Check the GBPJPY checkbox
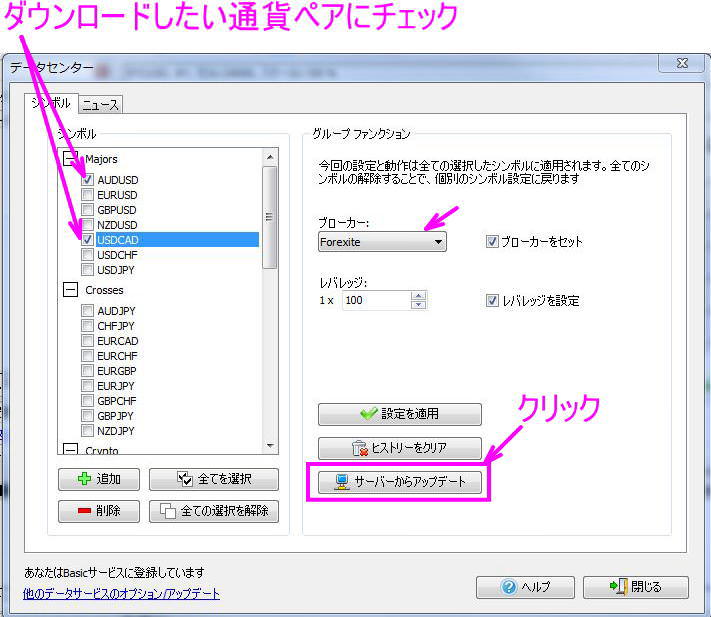Viewport: 711px width, 617px height. pos(87,415)
